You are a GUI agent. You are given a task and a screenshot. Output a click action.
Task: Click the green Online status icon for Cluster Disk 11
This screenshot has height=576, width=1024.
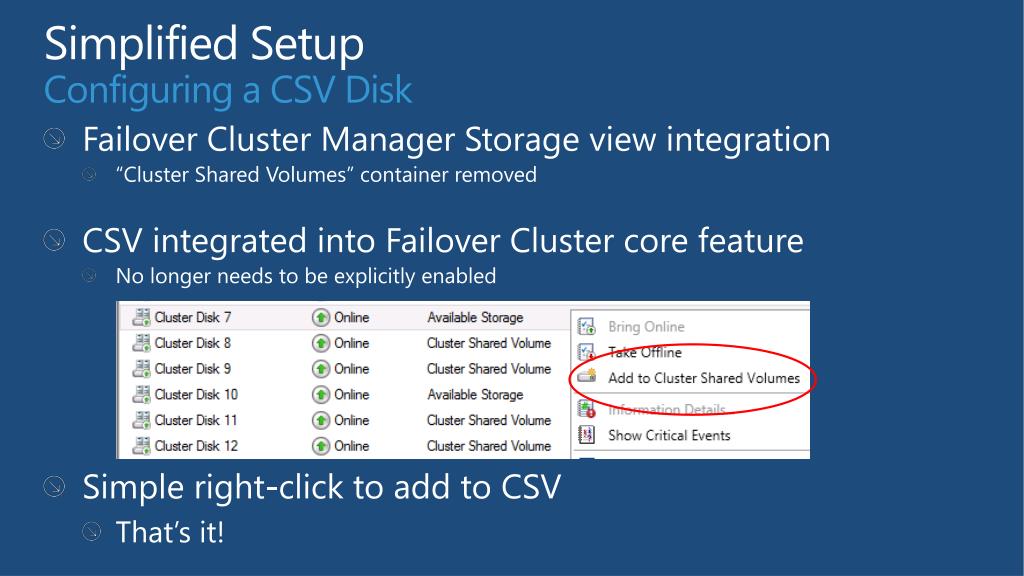point(321,421)
